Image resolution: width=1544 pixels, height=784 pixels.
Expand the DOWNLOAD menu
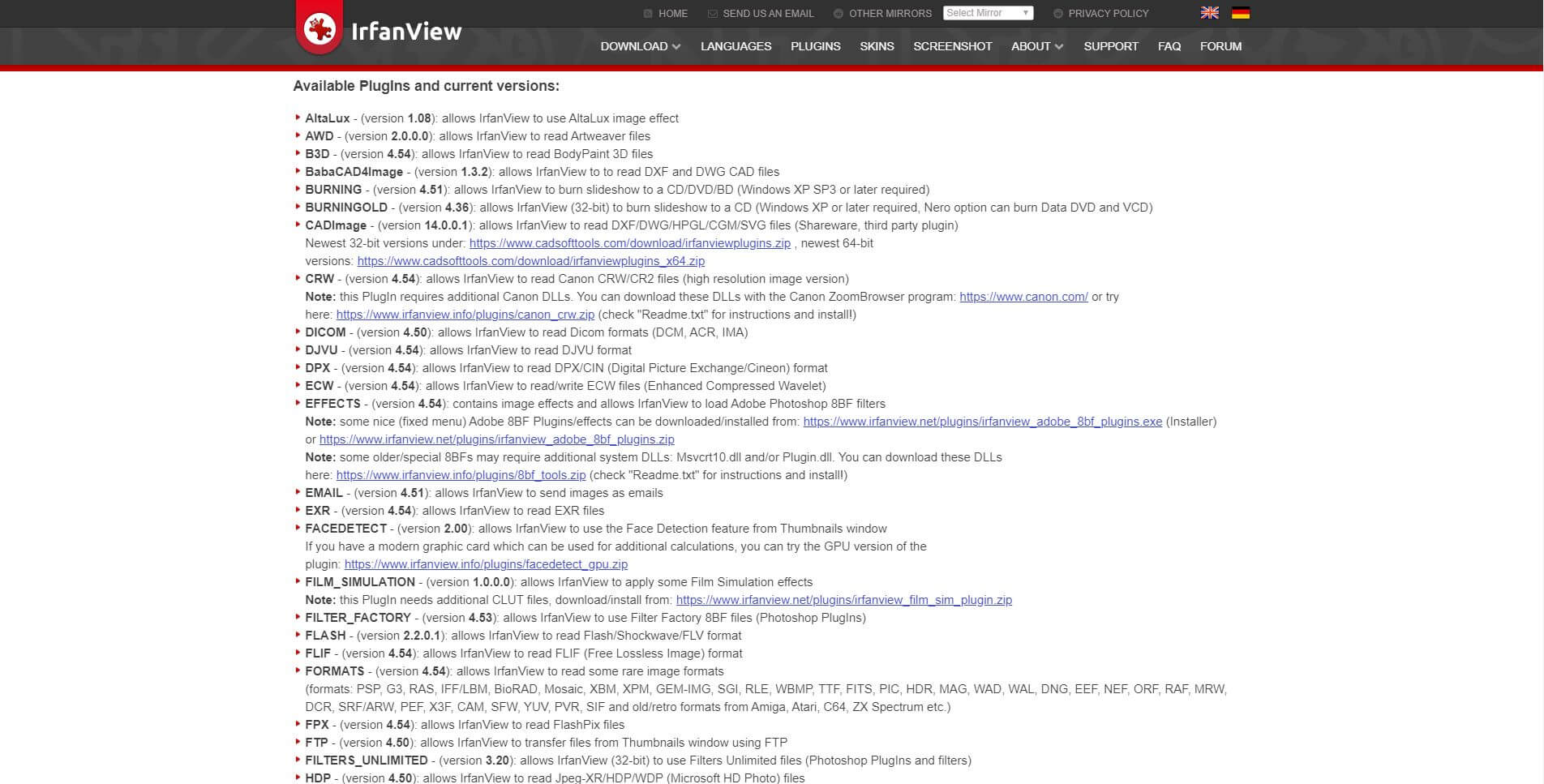[640, 46]
